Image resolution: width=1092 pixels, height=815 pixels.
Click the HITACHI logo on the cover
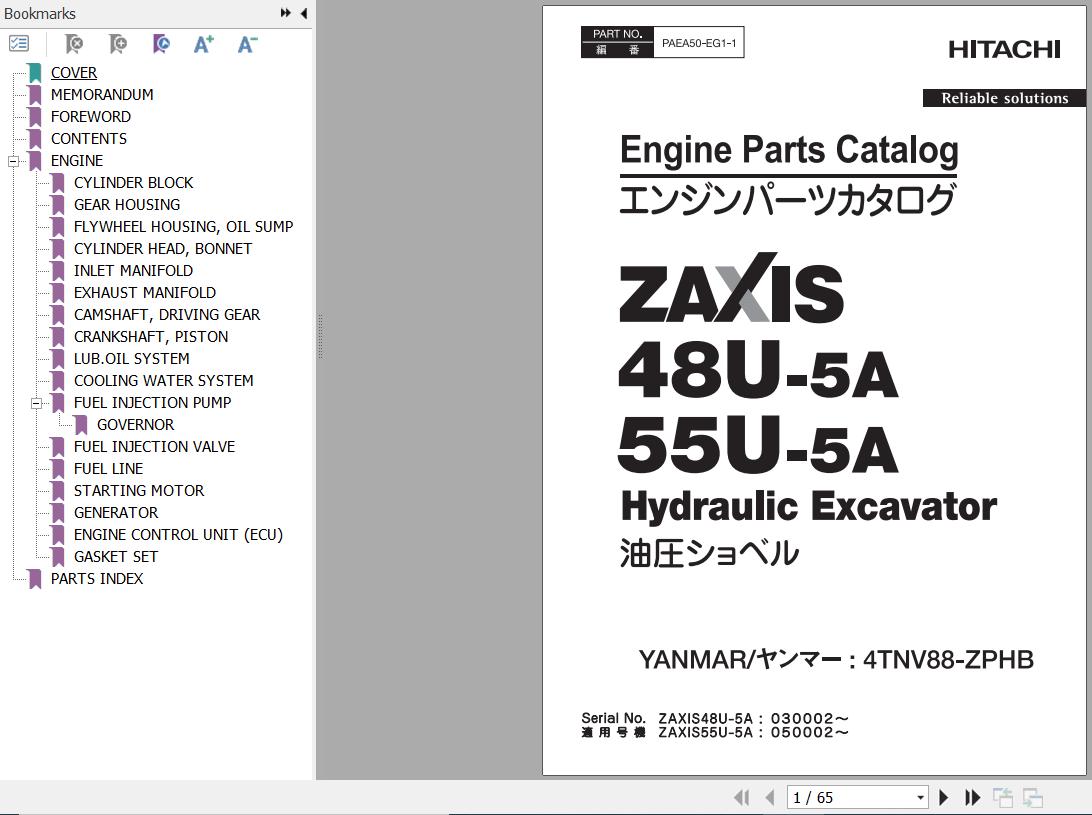(1004, 49)
